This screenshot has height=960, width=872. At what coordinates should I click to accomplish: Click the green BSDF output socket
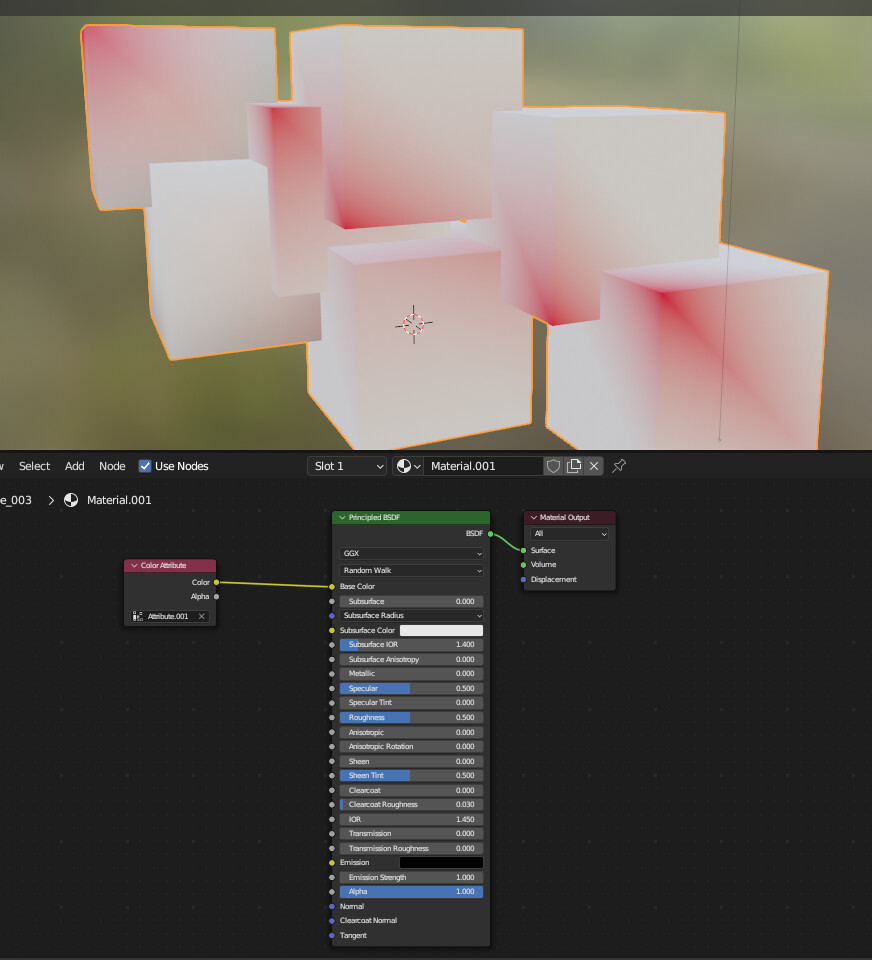pyautogui.click(x=490, y=533)
